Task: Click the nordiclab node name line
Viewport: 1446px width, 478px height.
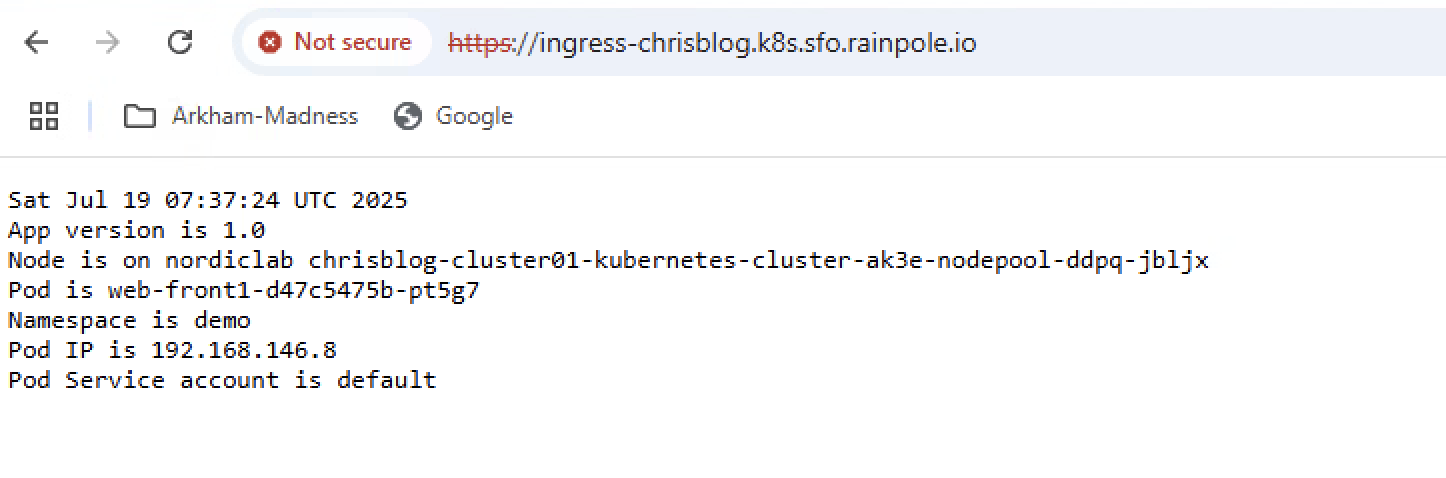Action: pyautogui.click(x=608, y=260)
